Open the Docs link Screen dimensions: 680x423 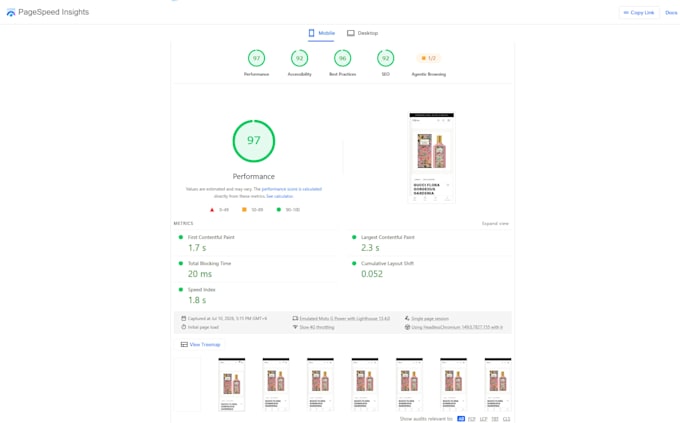(671, 13)
